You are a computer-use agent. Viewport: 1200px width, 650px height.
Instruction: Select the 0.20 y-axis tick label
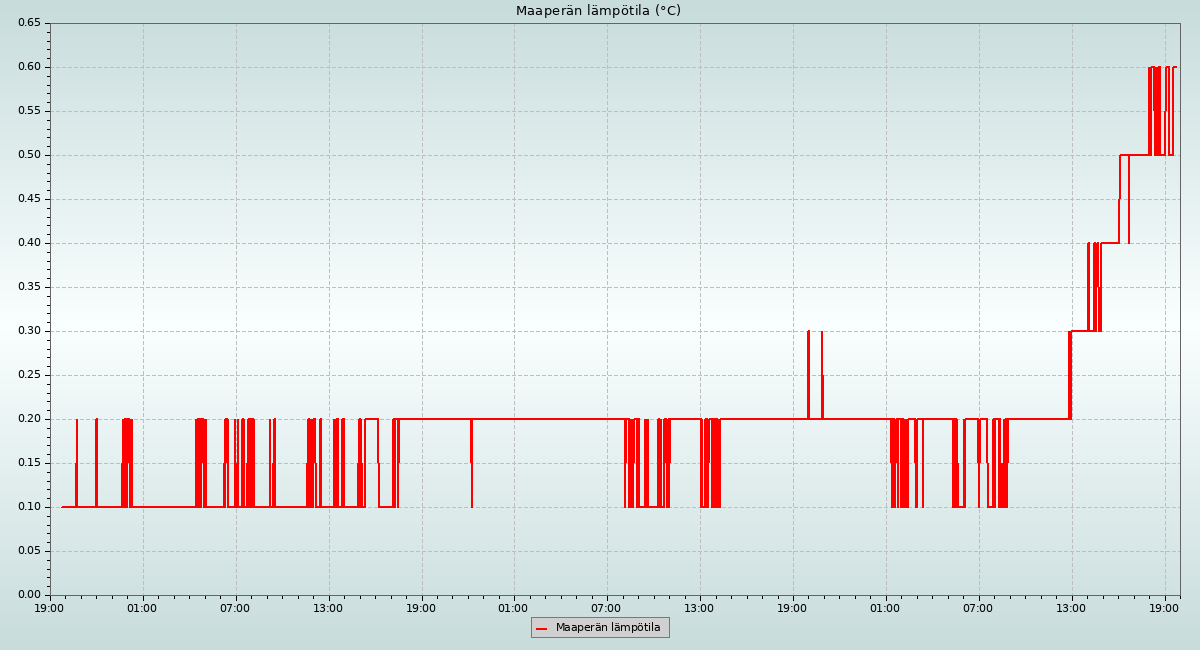[28, 419]
